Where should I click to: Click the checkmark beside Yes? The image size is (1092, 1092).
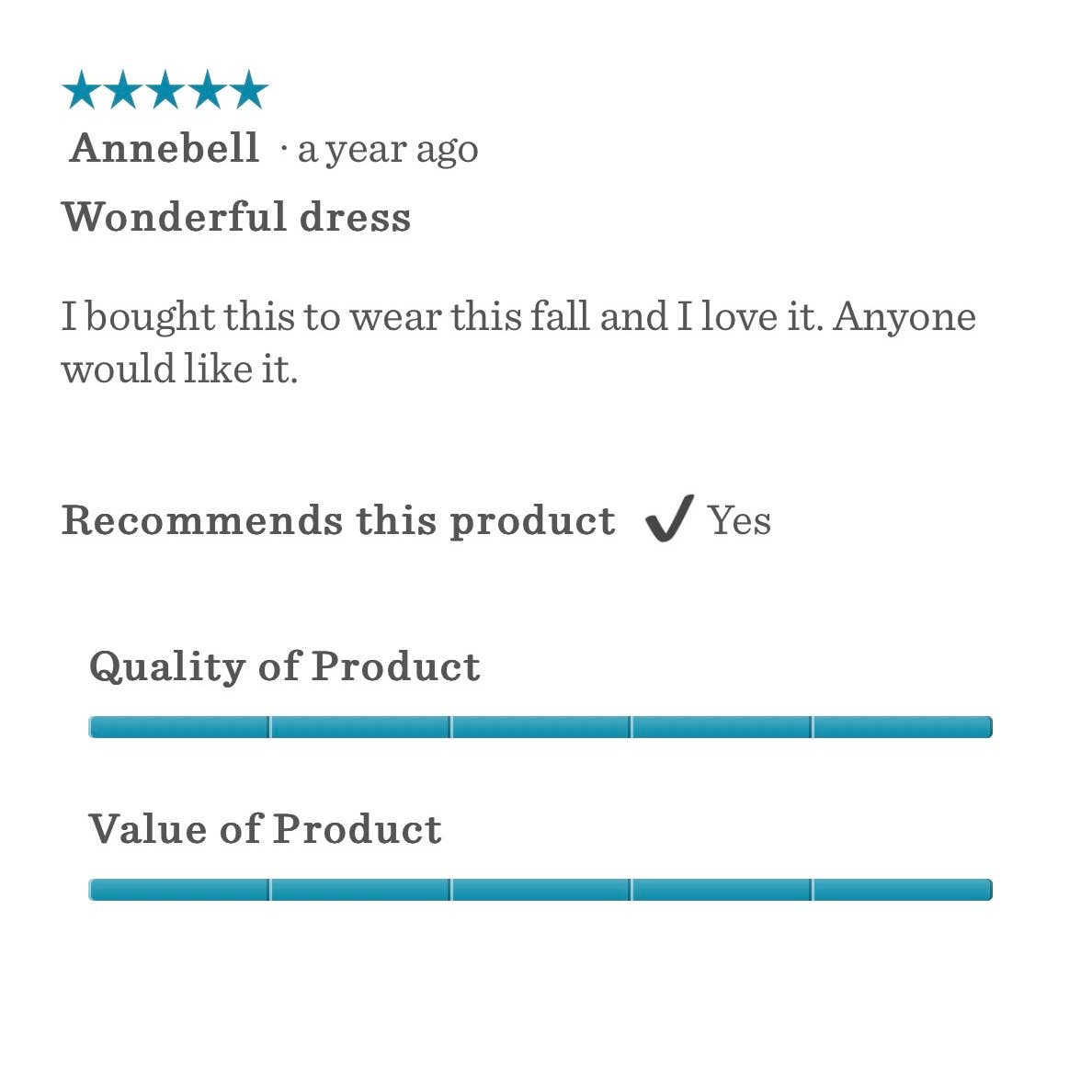[x=668, y=519]
